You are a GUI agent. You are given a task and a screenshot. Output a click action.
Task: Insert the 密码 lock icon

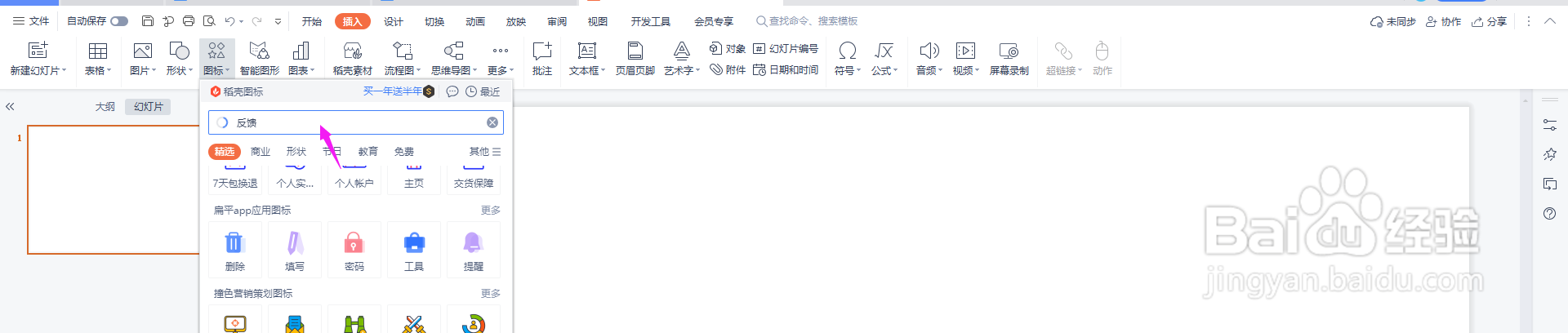point(354,250)
